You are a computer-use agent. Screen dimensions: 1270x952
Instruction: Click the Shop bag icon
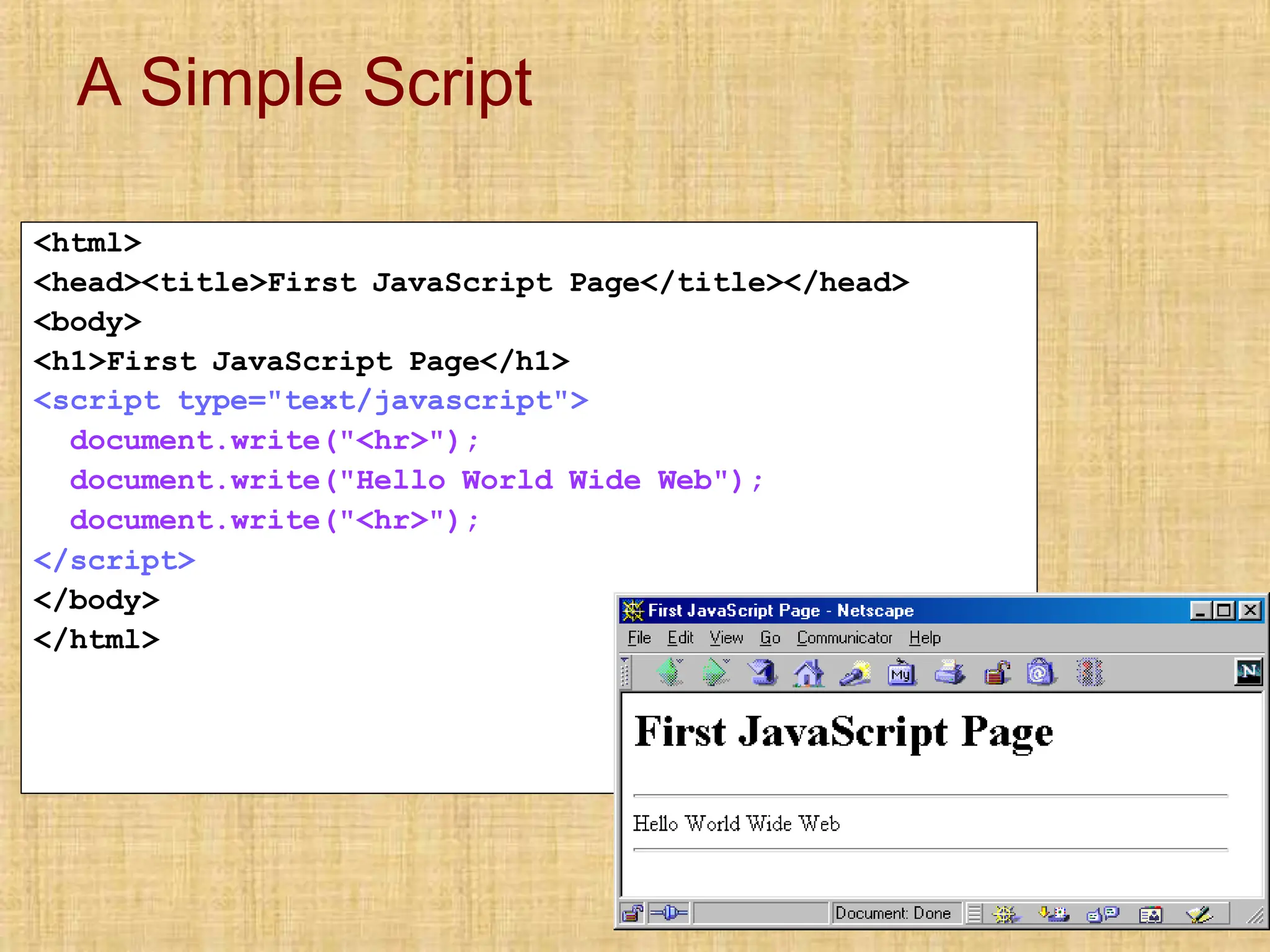[x=1041, y=672]
